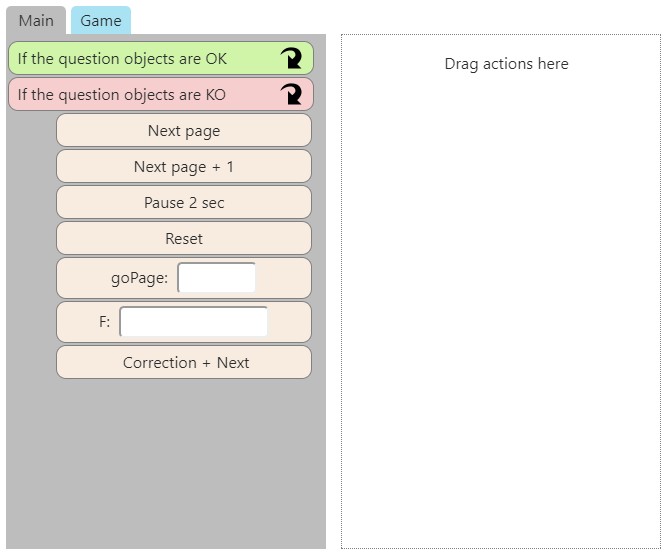Click the 'Drag actions here' placeholder text
The image size is (671, 556).
[x=506, y=64]
